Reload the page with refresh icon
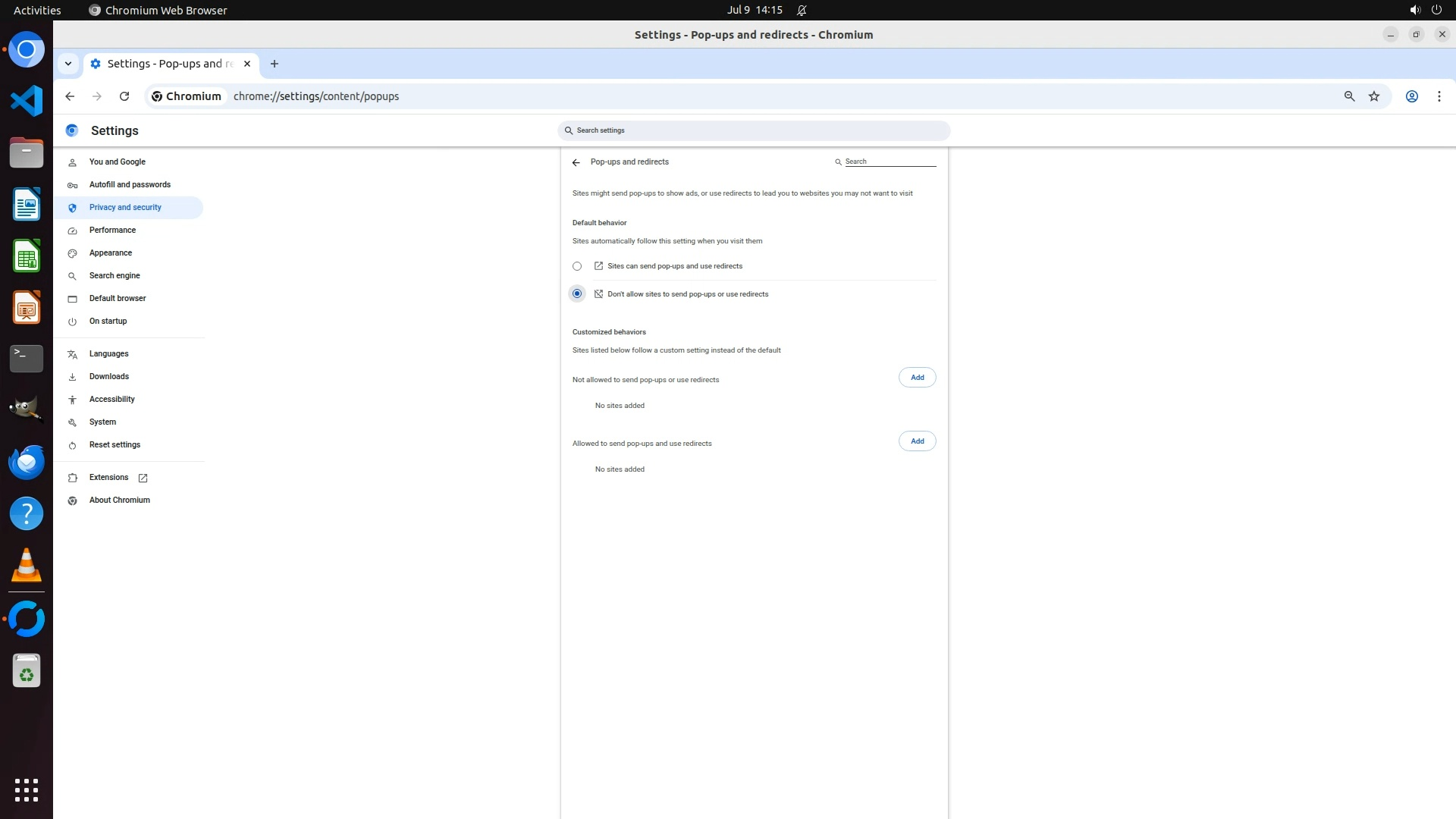The width and height of the screenshot is (1456, 819). pyautogui.click(x=124, y=96)
